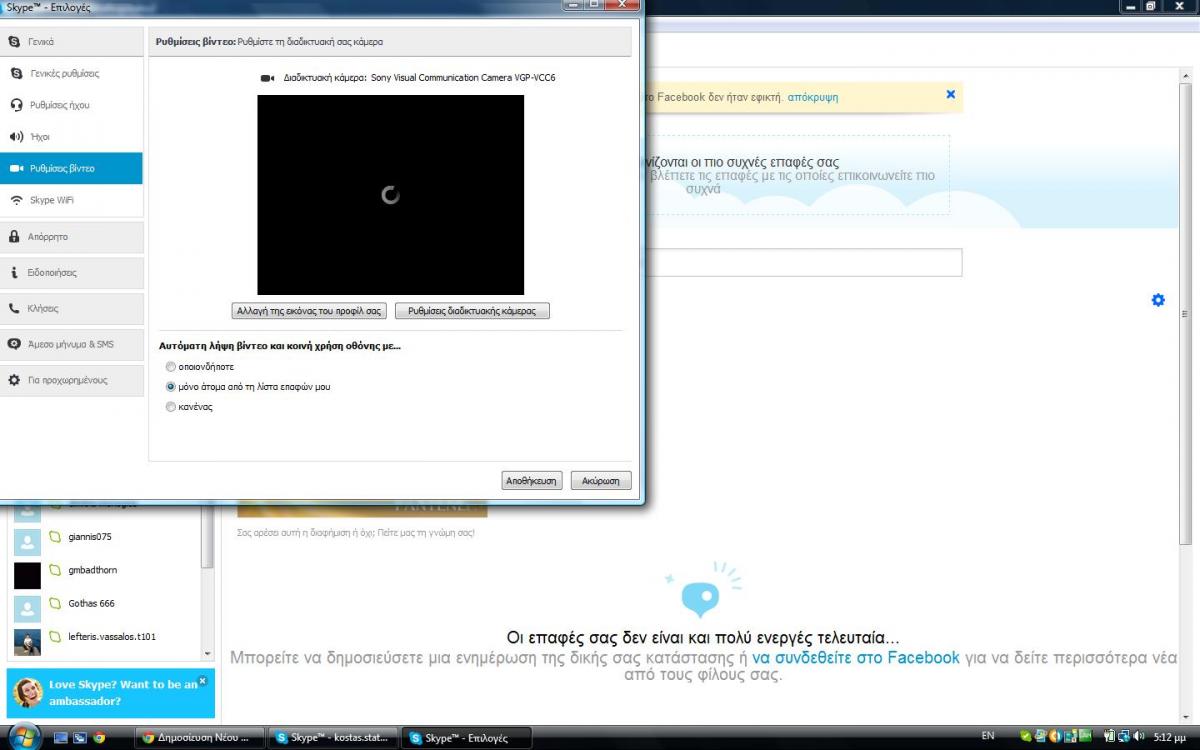Click the να συνδεθείτε στο Facebook link
The image size is (1200, 750).
pyautogui.click(x=856, y=658)
